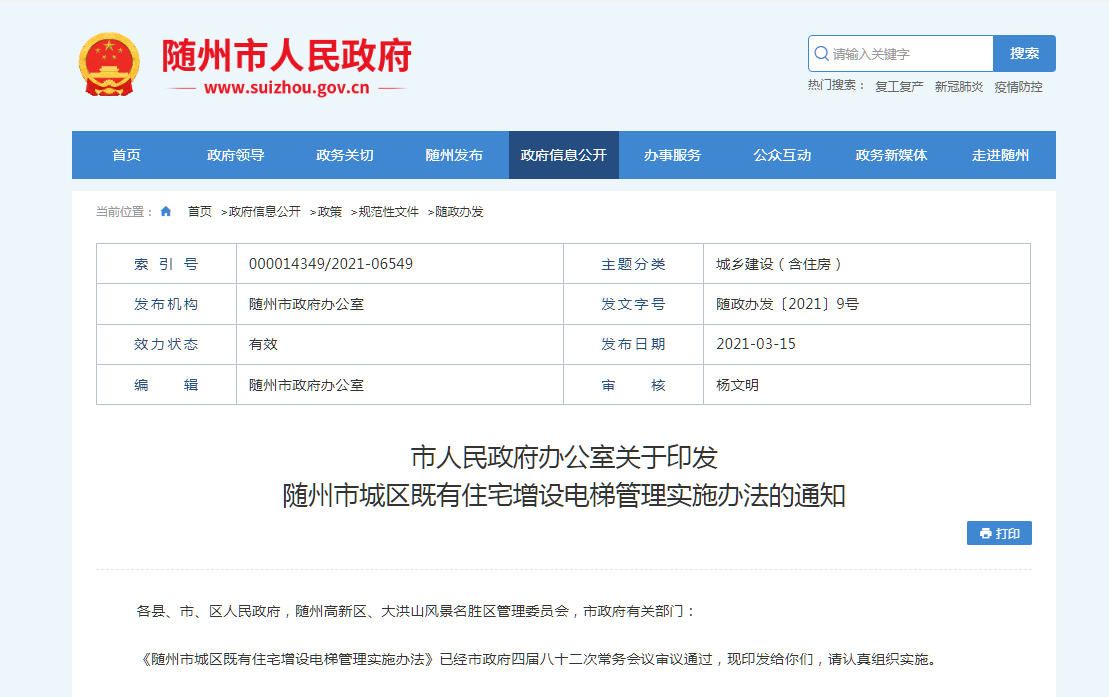Click hot search term 复工复产
Screen dimensions: 1109x697
[x=899, y=87]
